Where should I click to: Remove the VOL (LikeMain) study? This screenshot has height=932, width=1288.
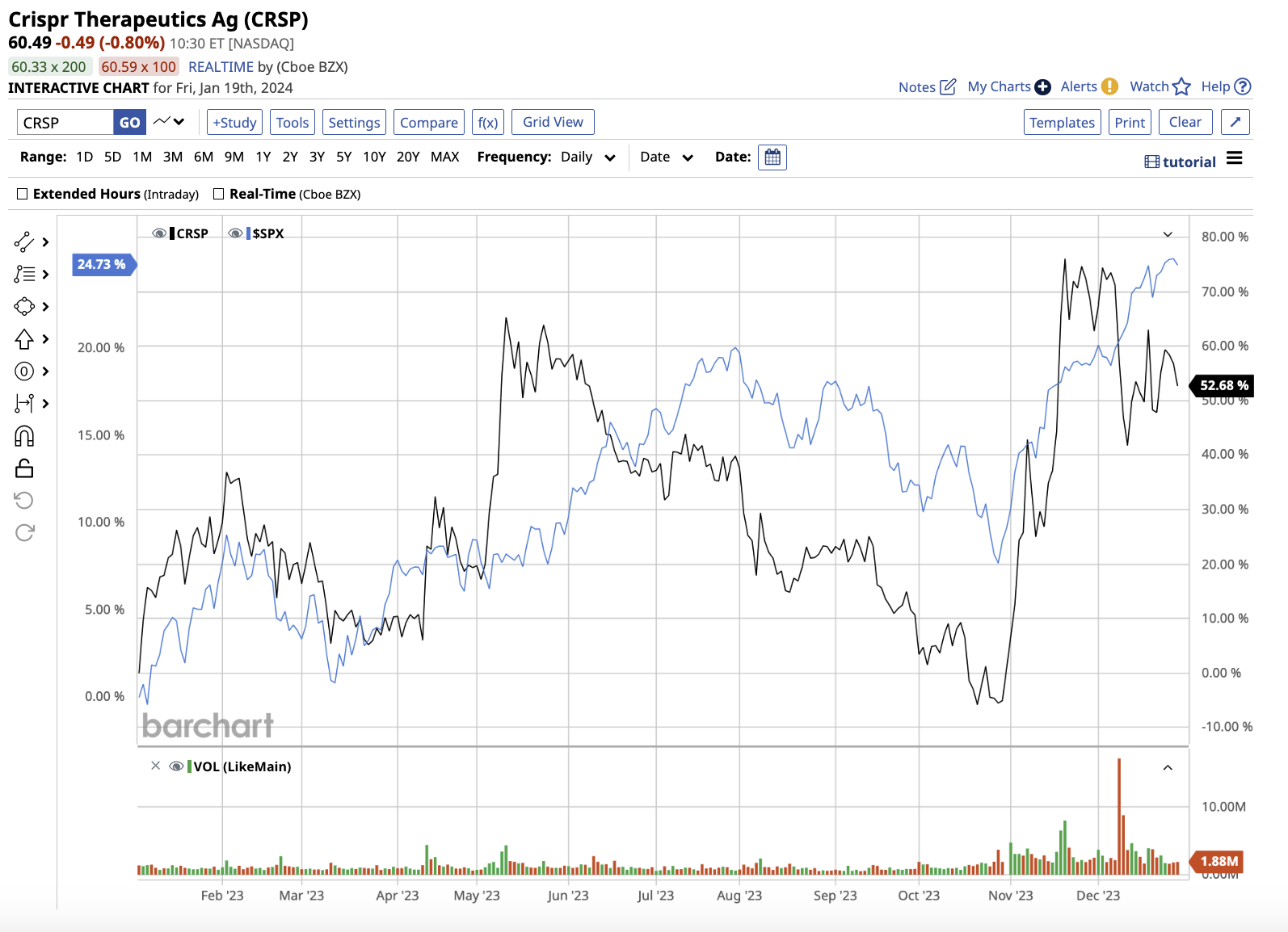[x=156, y=766]
